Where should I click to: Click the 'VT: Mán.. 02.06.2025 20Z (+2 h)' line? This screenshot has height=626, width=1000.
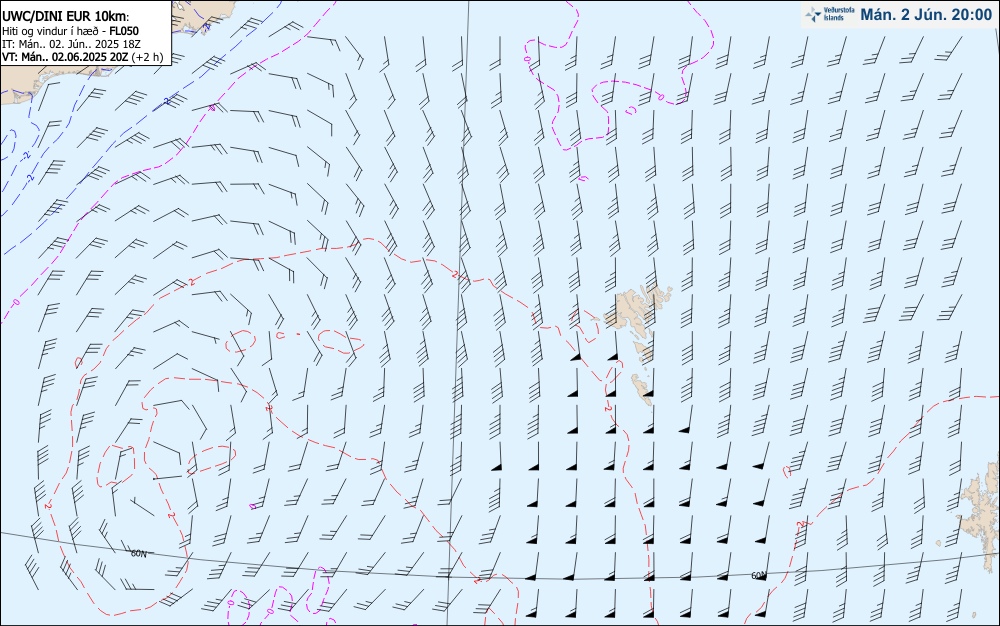pos(82,57)
